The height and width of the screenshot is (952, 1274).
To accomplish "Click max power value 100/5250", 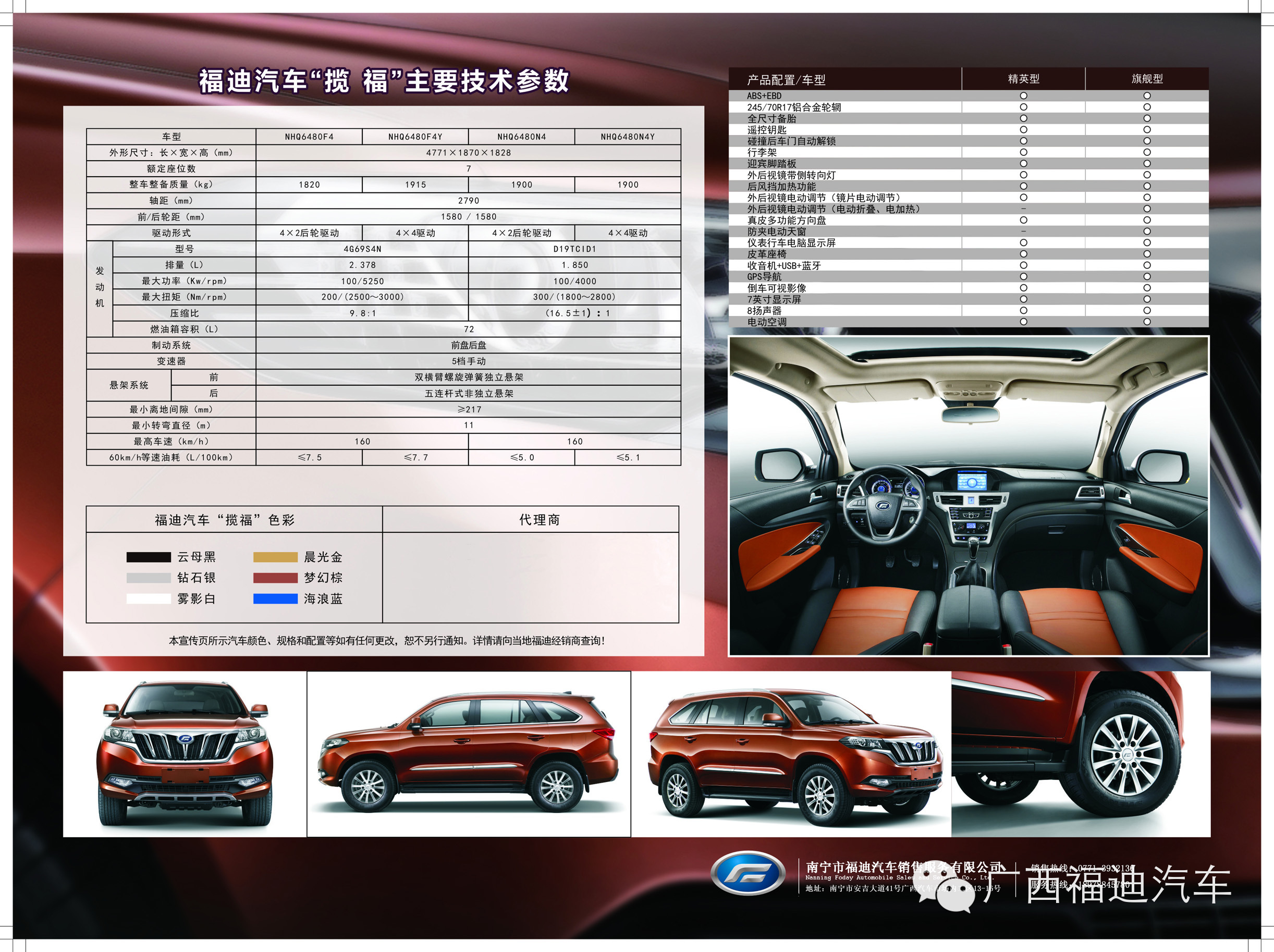I will 362,281.
